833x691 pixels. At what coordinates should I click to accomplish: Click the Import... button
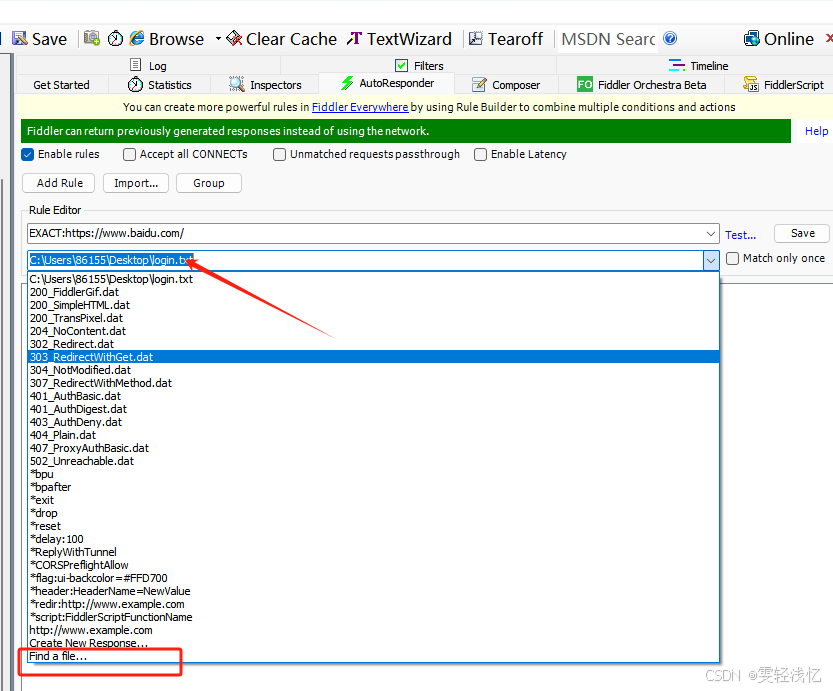(x=136, y=183)
